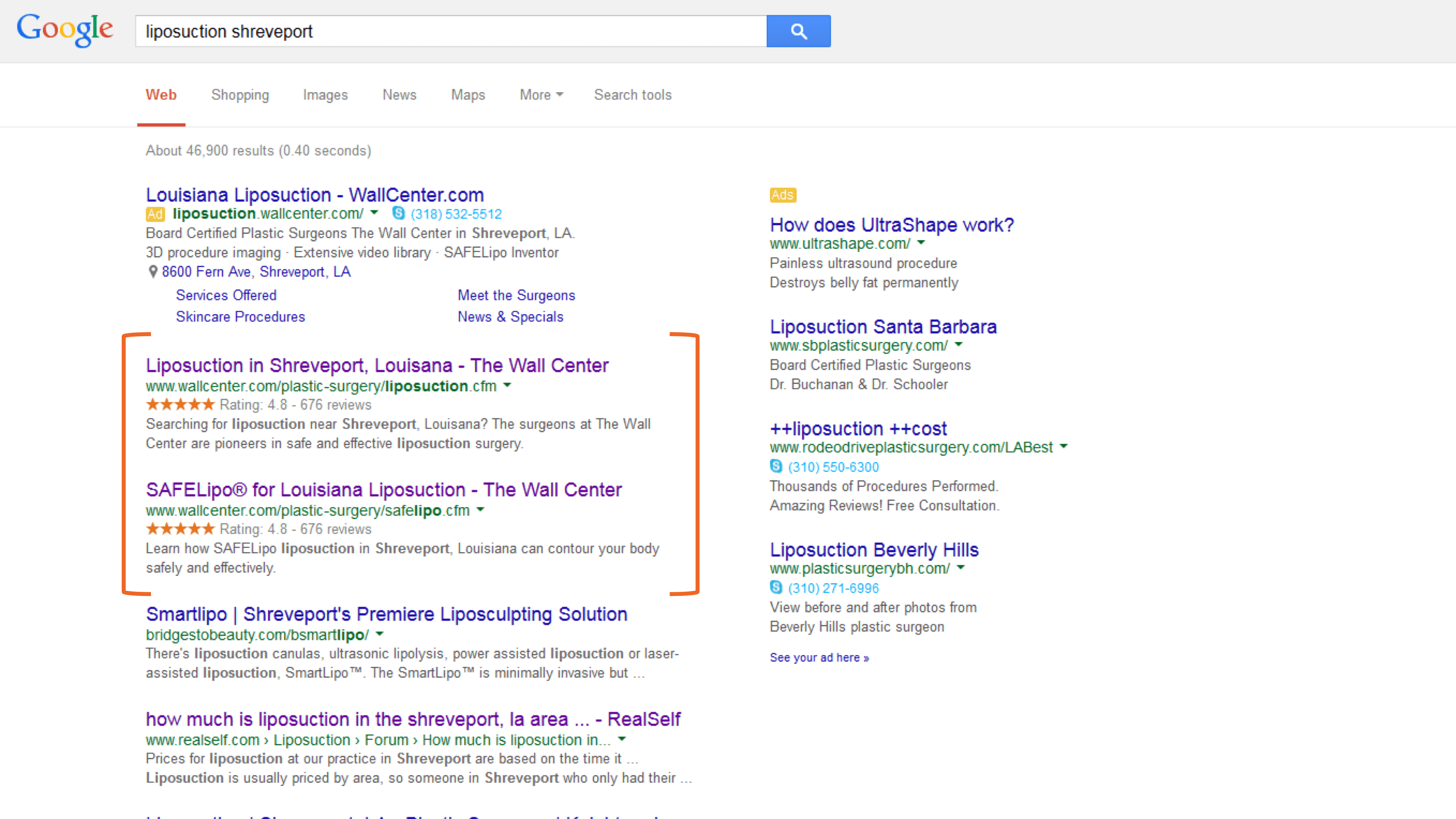Click the map pin by 8600 Fern Ave

pos(153,272)
